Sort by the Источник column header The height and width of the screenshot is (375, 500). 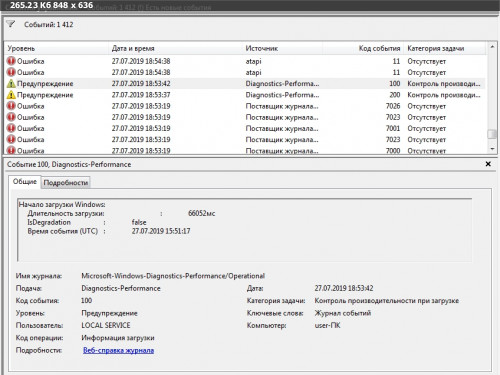click(283, 48)
